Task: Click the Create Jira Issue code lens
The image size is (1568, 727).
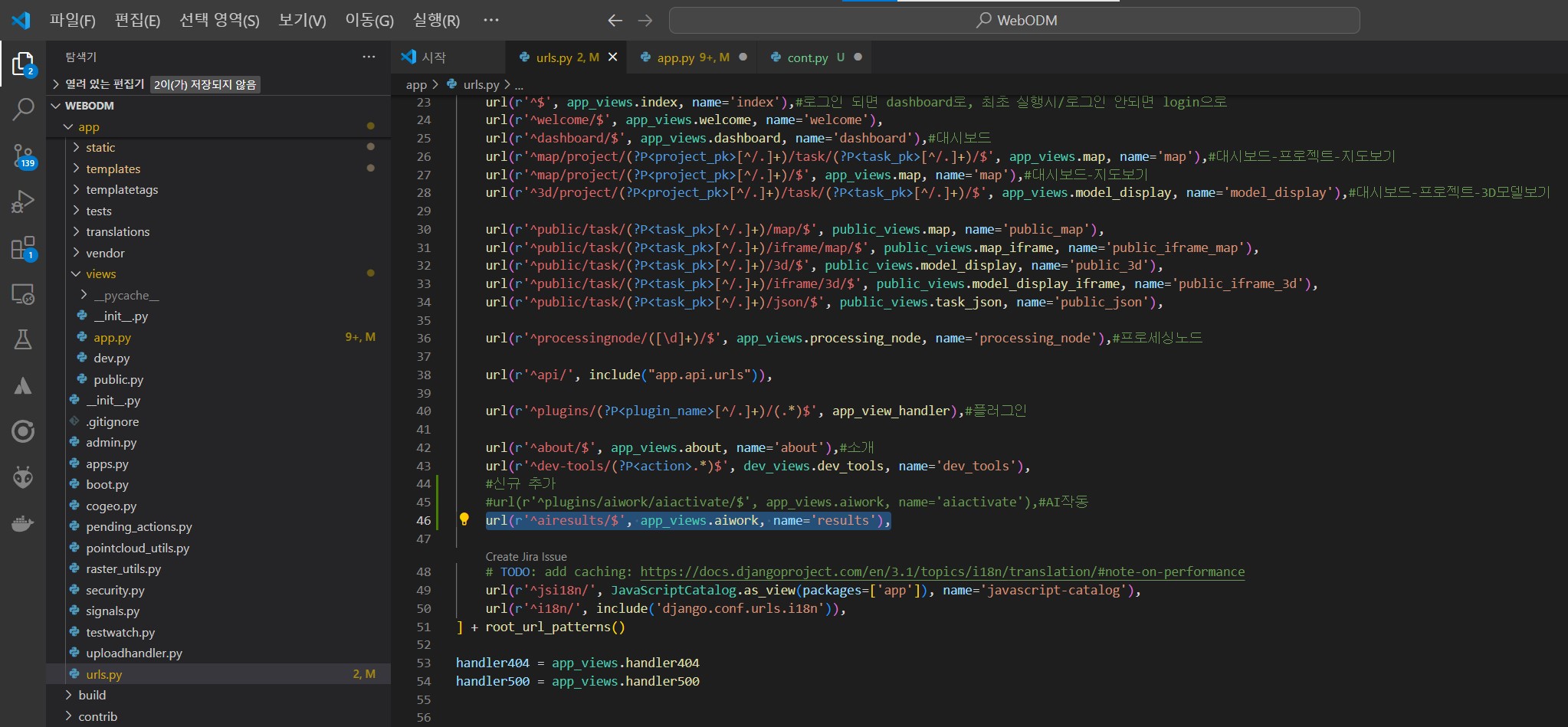Action: click(x=526, y=557)
